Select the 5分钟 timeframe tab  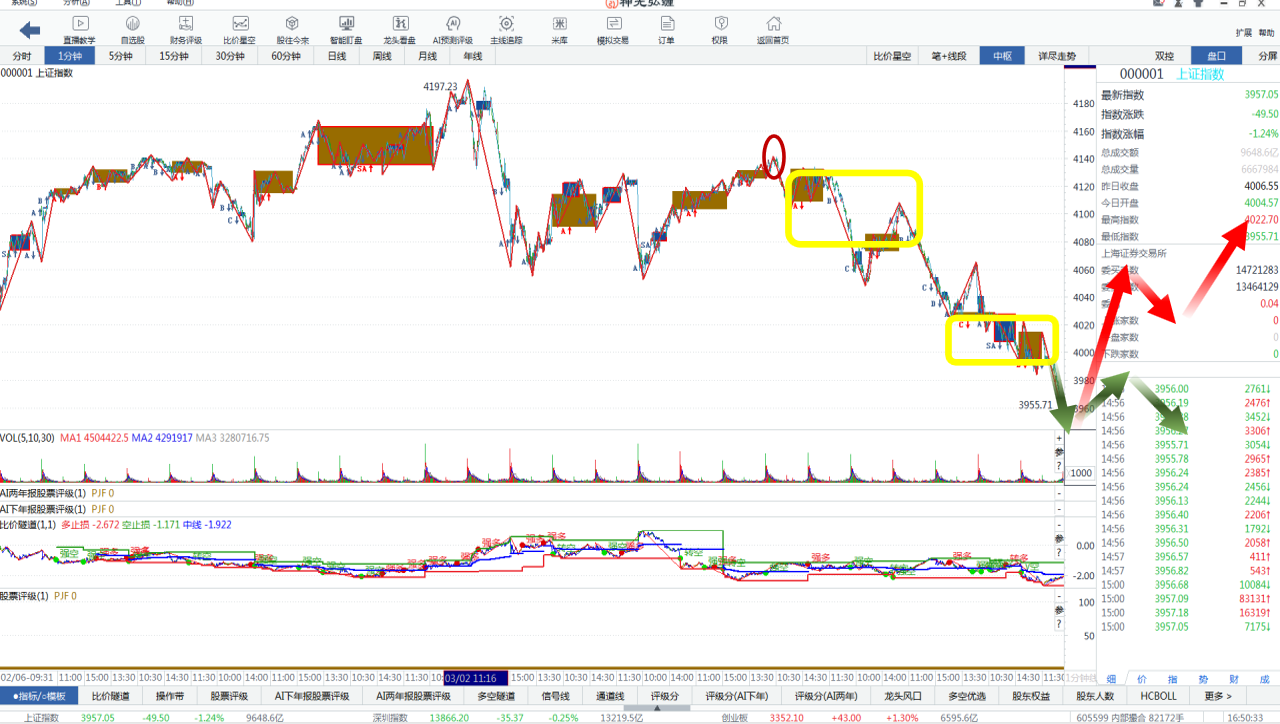click(120, 56)
